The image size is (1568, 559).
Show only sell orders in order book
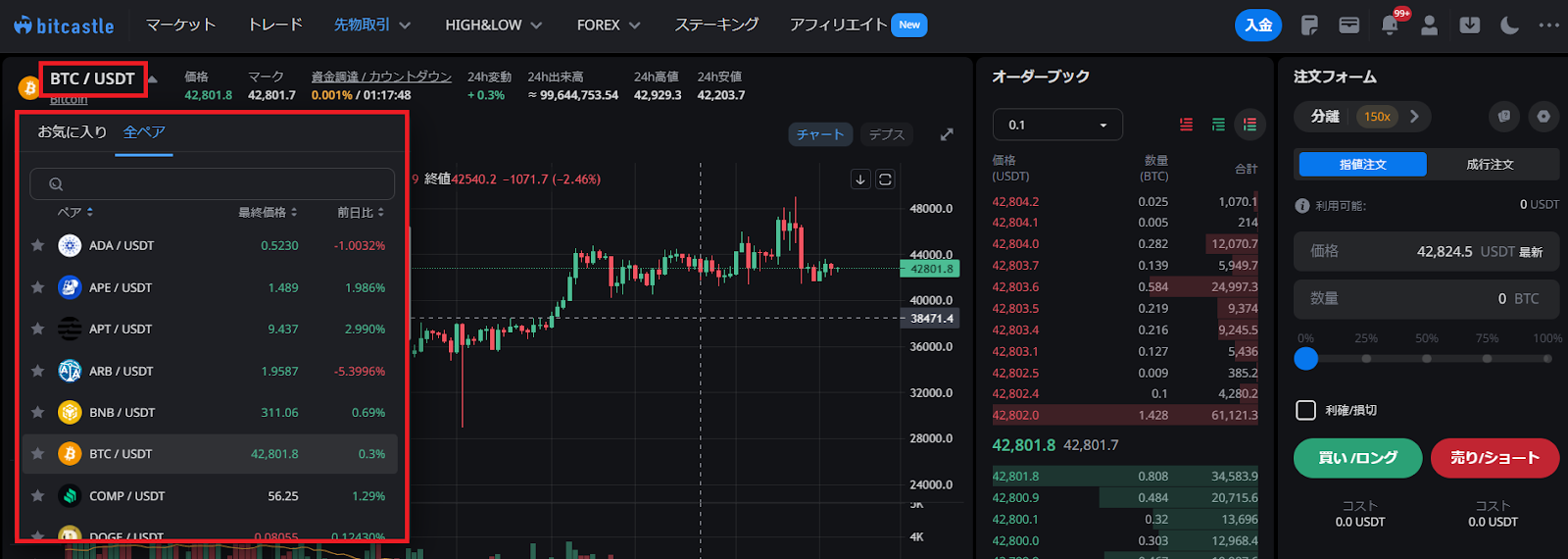click(1186, 125)
